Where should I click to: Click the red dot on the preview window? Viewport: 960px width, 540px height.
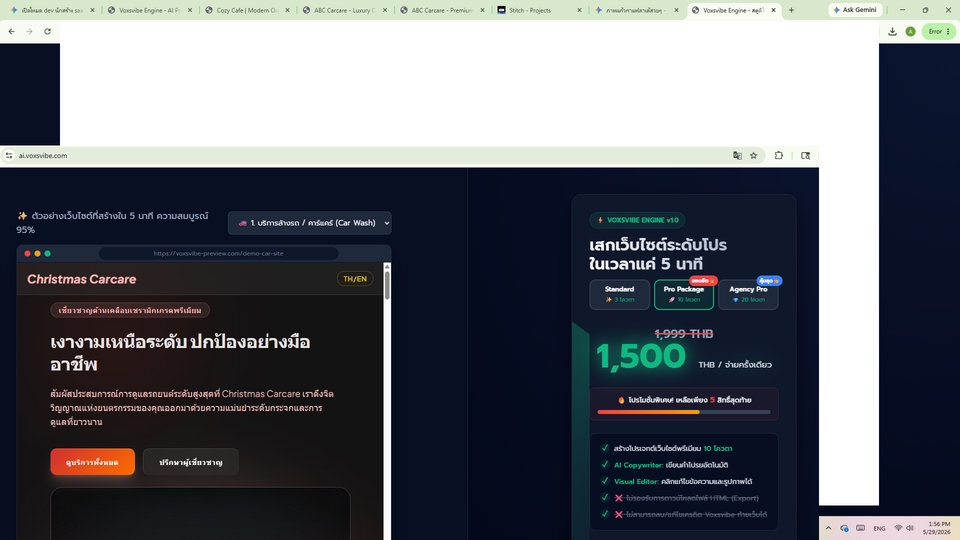[28, 253]
